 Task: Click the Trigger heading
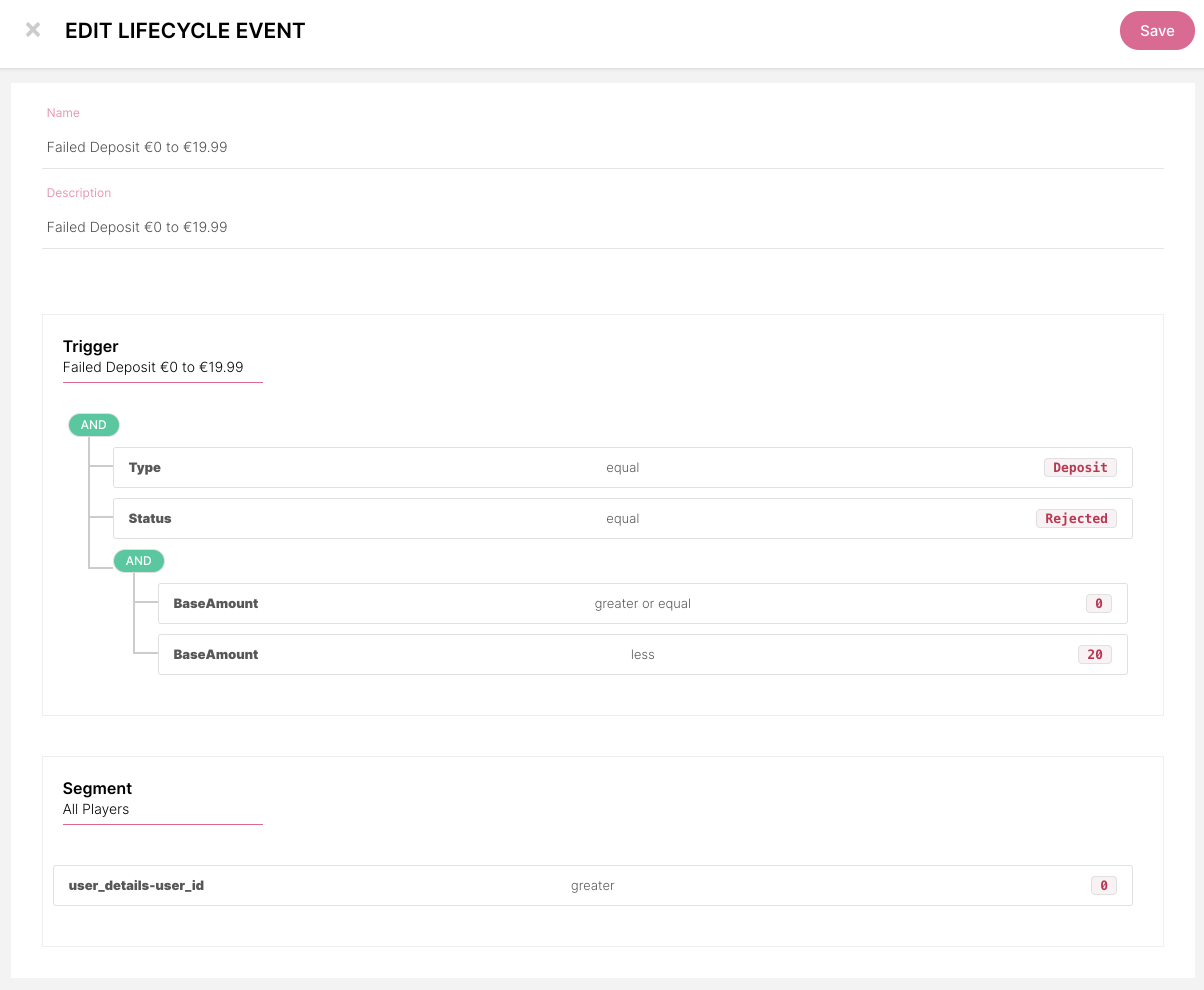pos(90,346)
